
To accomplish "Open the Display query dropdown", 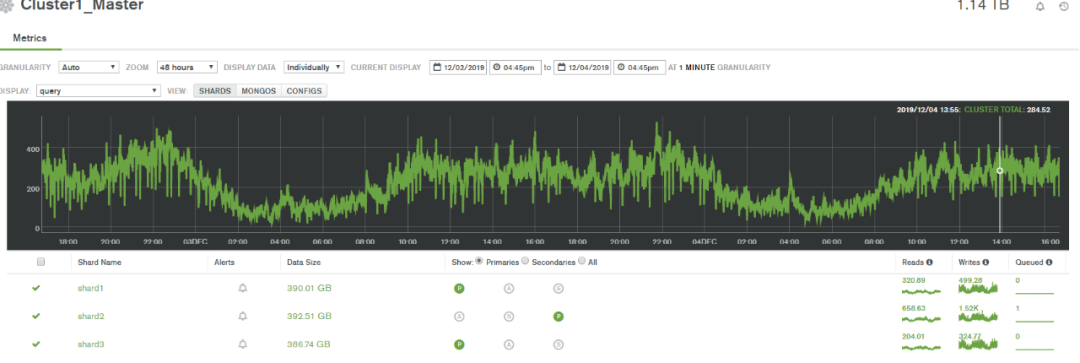I will [x=98, y=90].
